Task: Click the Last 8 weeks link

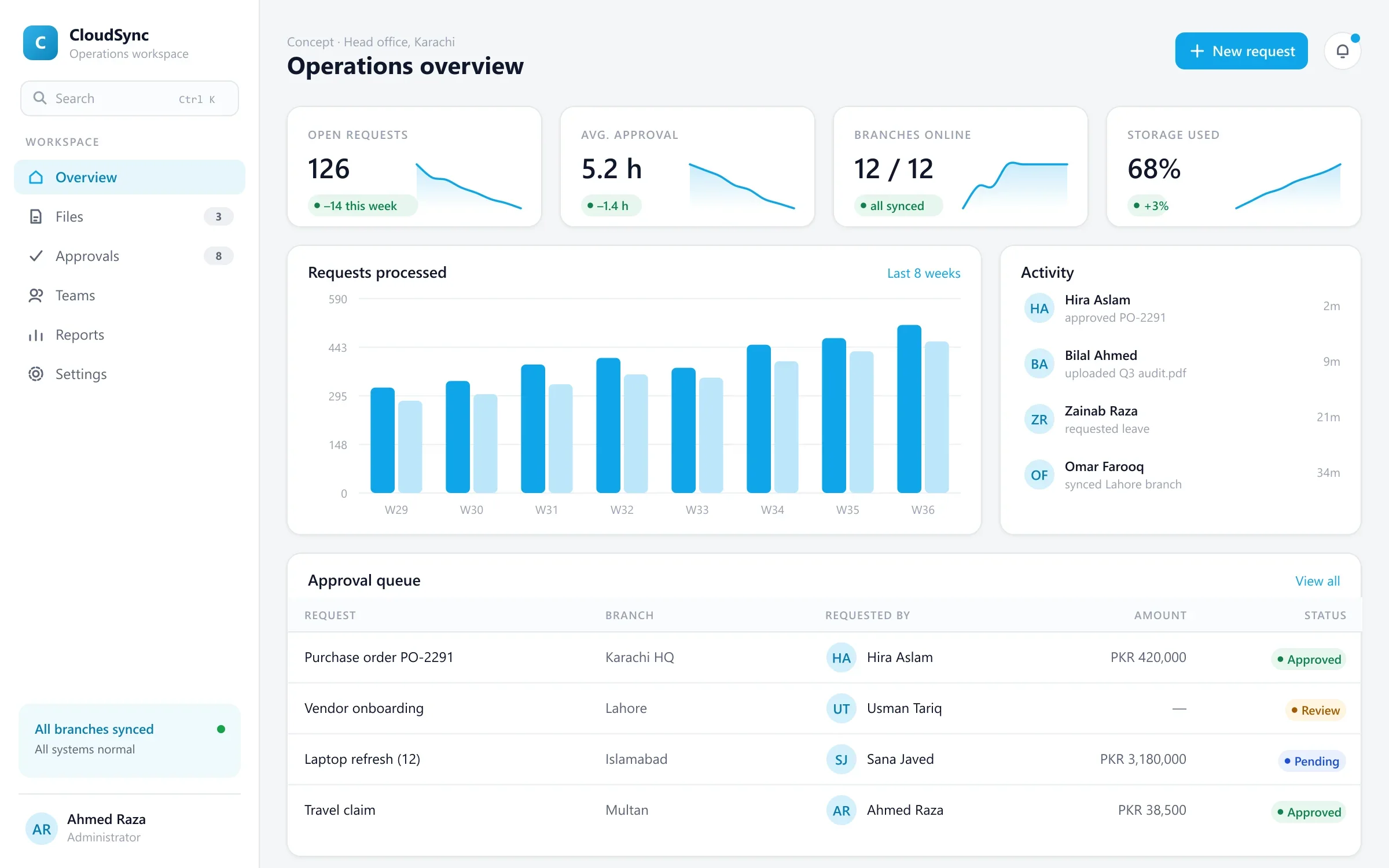Action: tap(924, 273)
